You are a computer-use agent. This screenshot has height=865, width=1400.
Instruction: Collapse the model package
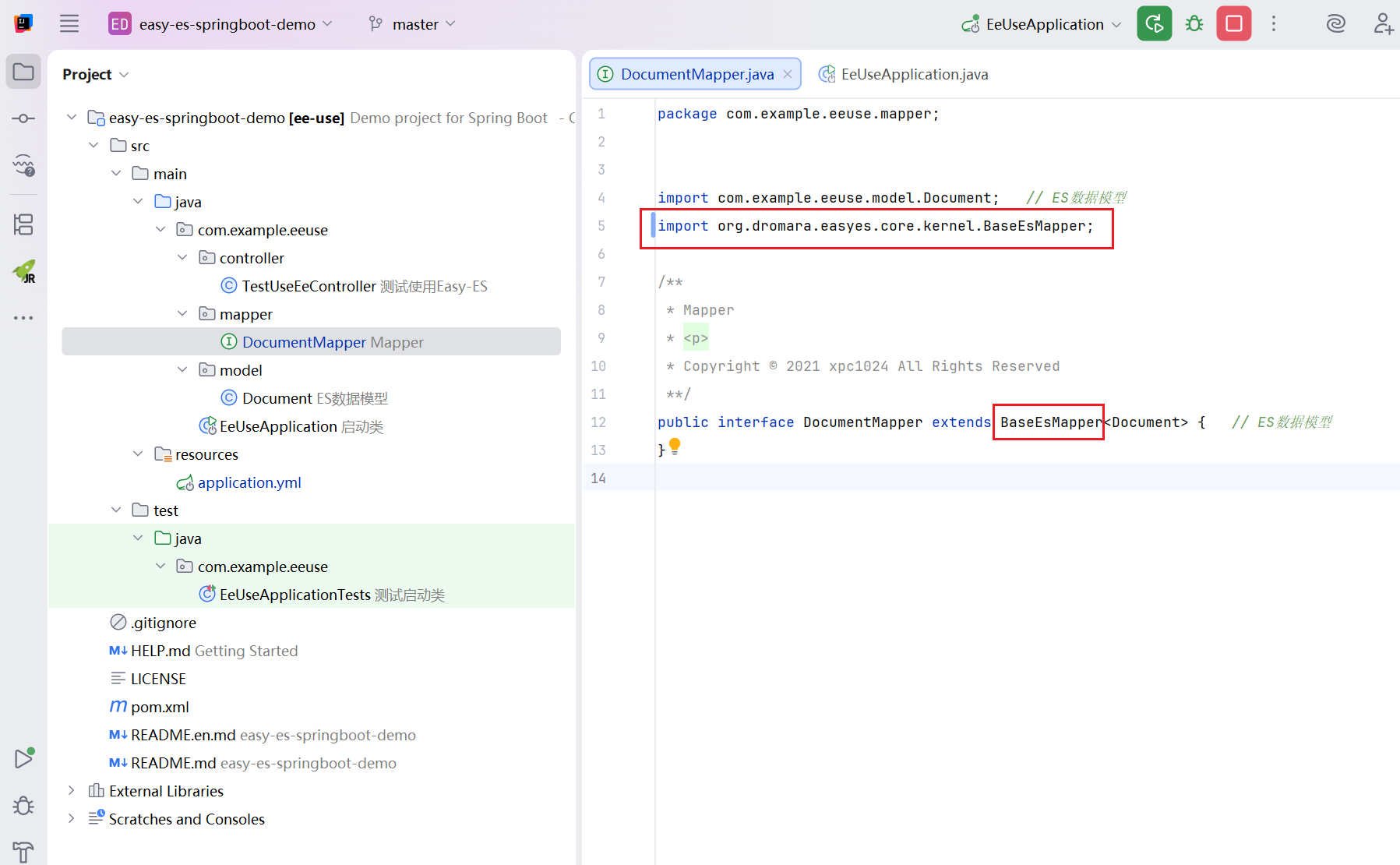182,370
